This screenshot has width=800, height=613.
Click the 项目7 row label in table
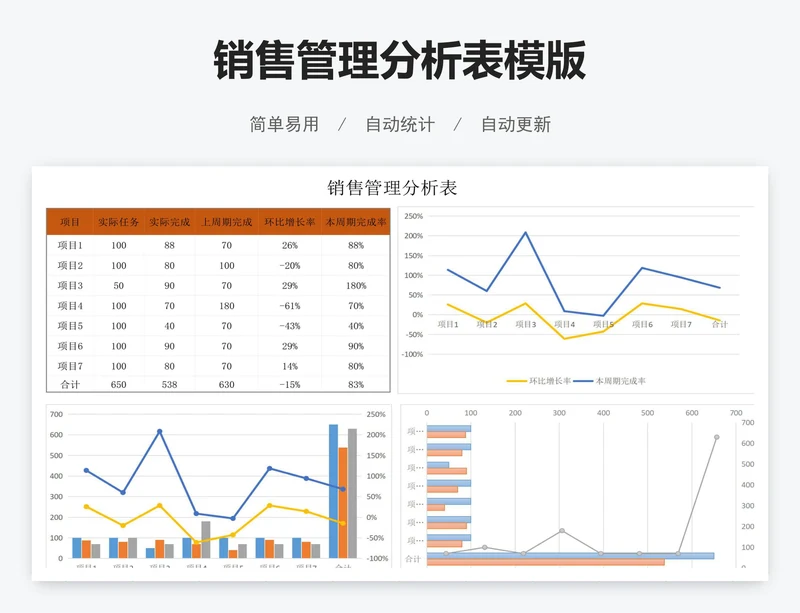70,366
